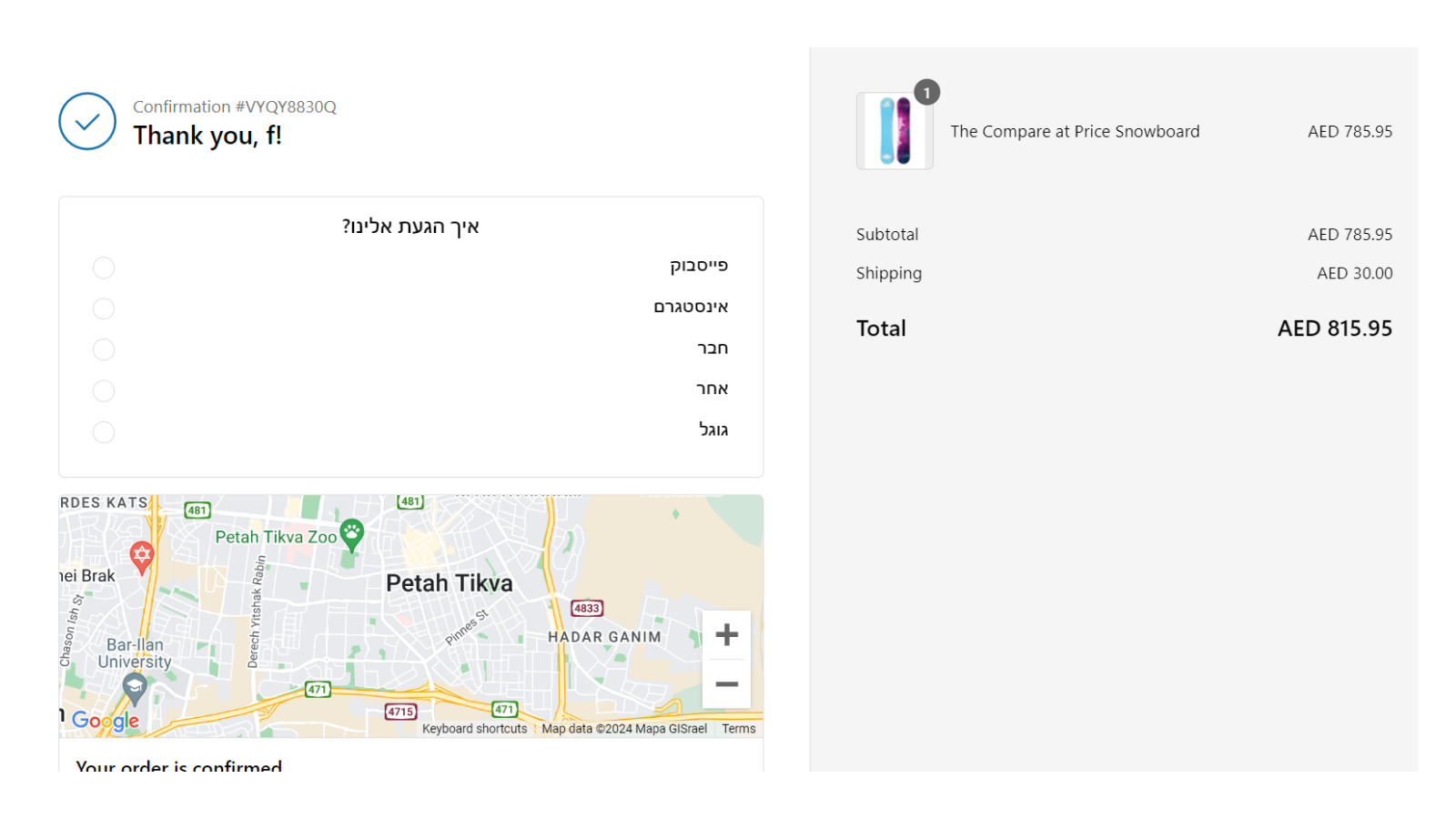This screenshot has width=1456, height=819.
Task: Zoom out using the minus button
Action: 727,684
